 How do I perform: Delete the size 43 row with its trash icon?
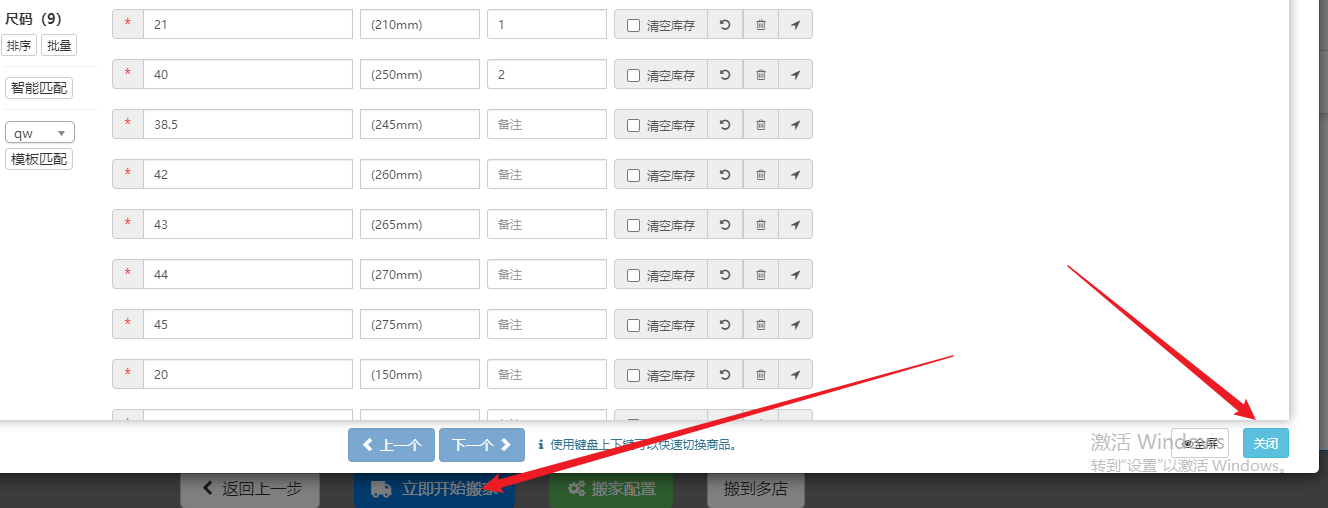pyautogui.click(x=760, y=225)
